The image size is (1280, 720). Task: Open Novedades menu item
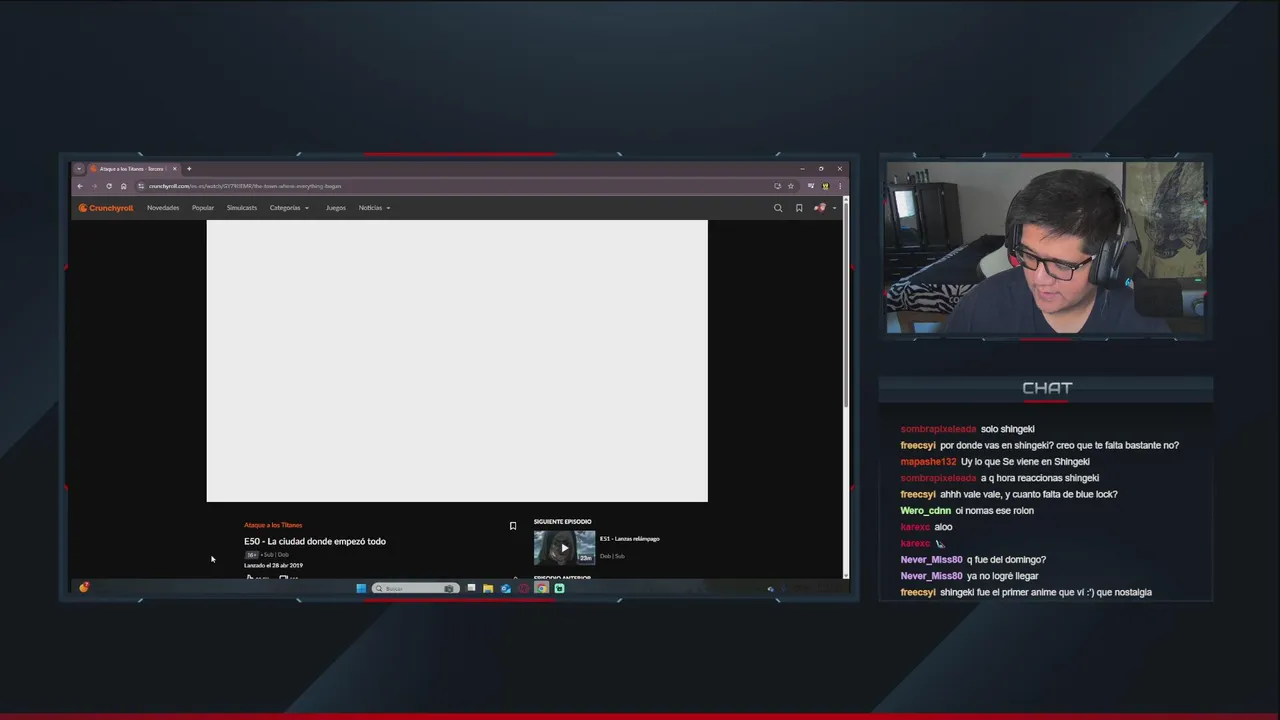[163, 208]
